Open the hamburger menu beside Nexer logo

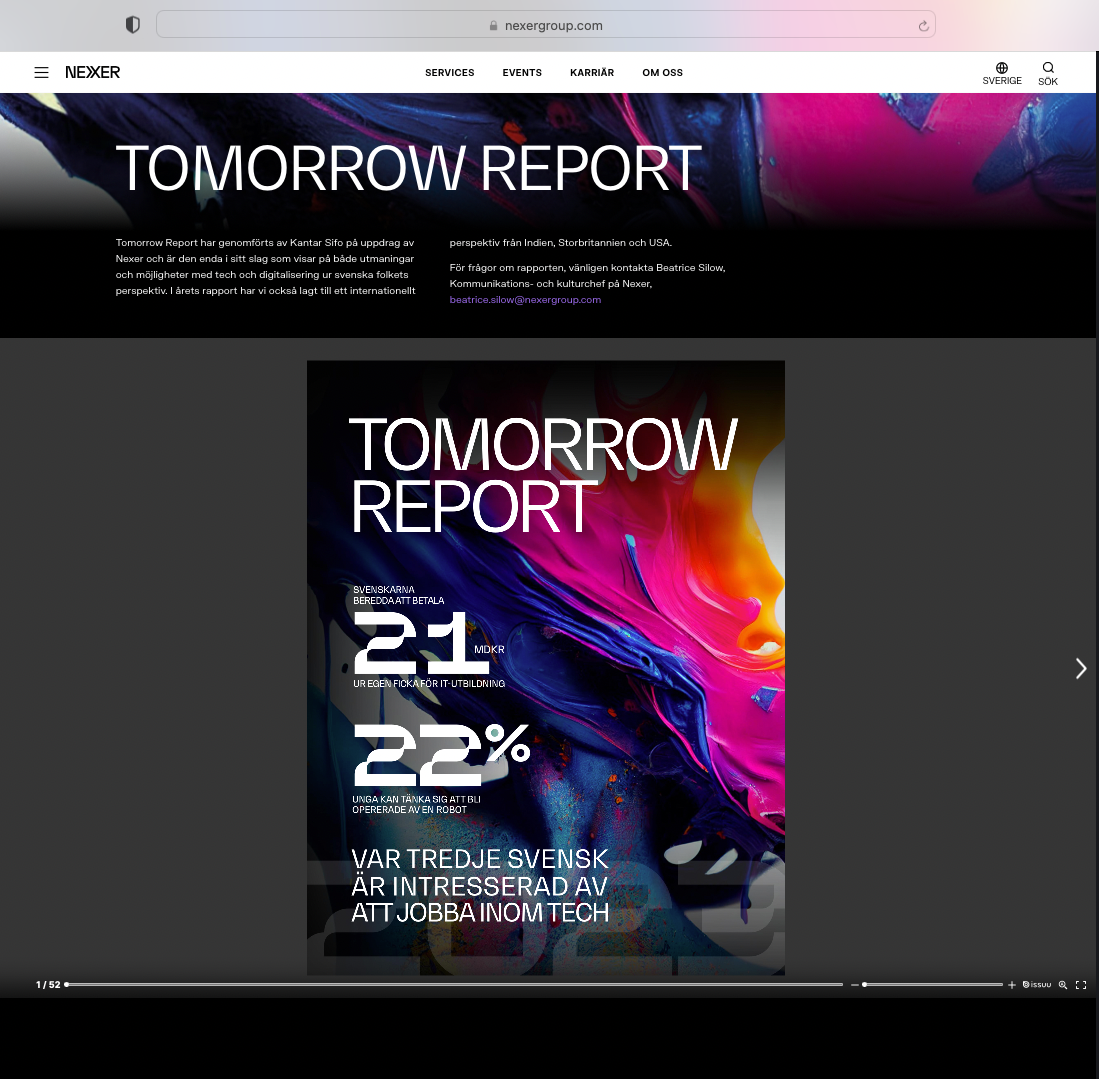click(41, 72)
